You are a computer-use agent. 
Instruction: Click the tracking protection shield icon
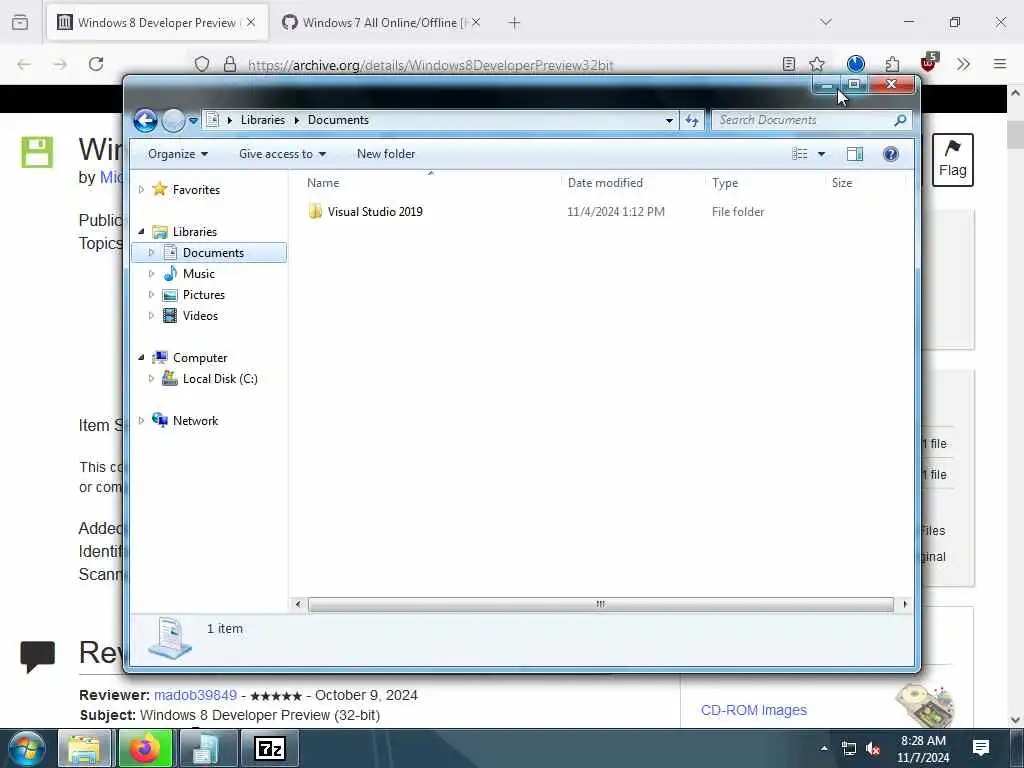[x=202, y=64]
